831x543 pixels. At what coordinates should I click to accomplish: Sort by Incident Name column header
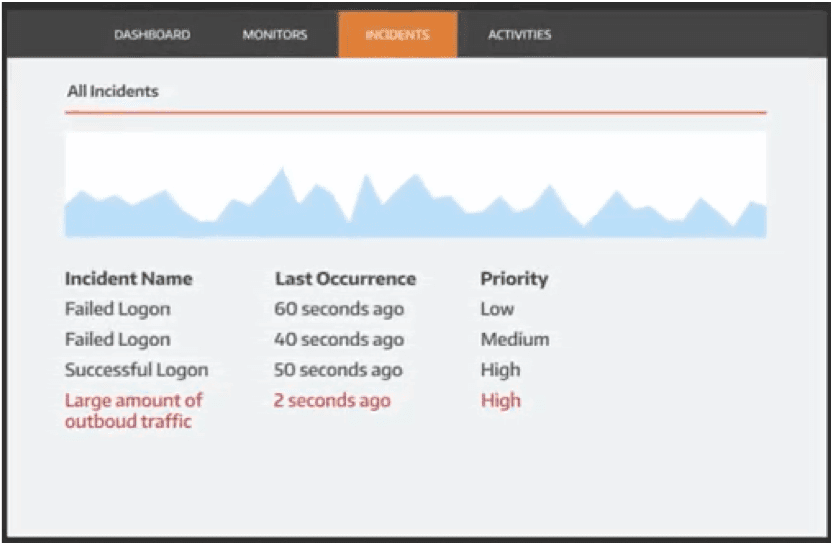pyautogui.click(x=129, y=278)
